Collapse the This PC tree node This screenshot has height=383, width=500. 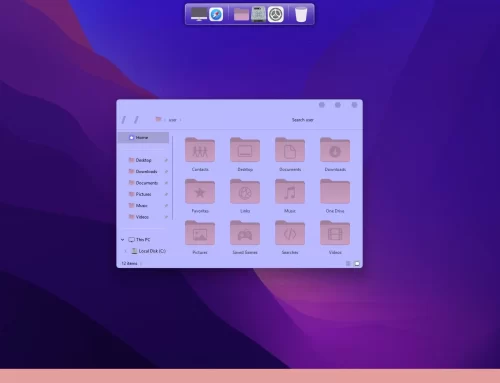click(122, 239)
